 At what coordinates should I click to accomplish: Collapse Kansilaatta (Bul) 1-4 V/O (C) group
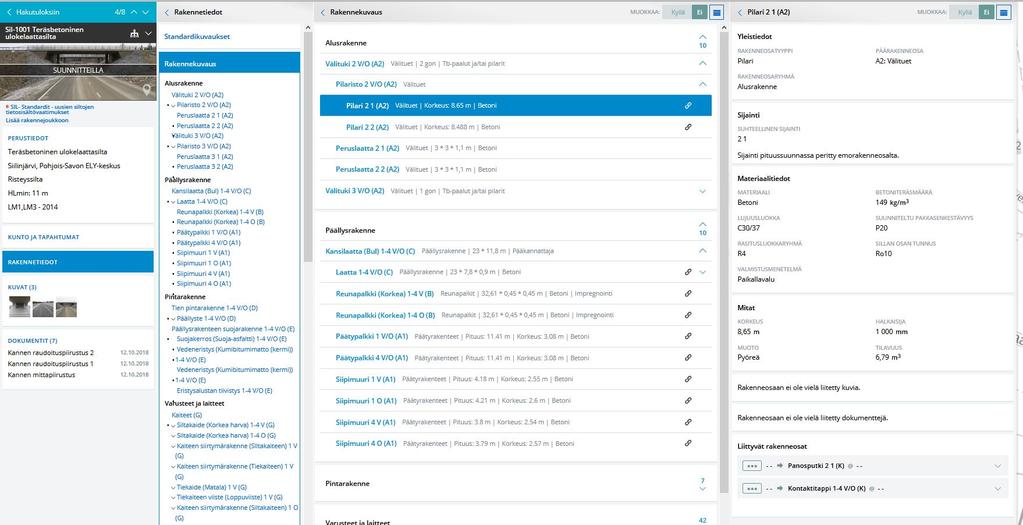pyautogui.click(x=703, y=250)
